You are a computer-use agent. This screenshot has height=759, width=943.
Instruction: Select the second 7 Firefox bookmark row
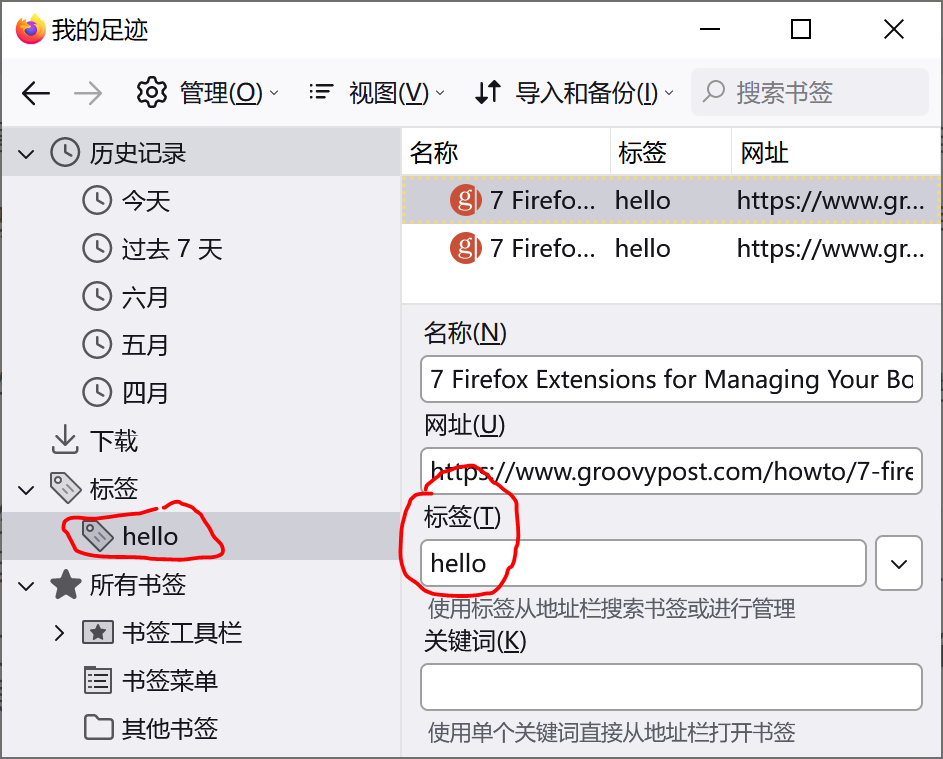click(670, 248)
